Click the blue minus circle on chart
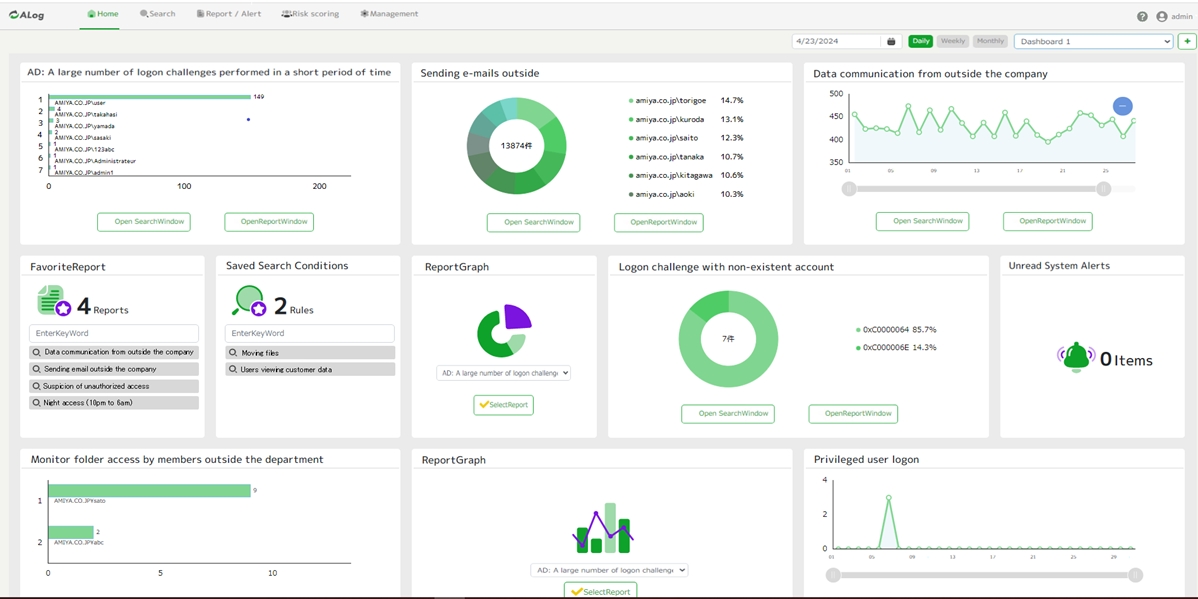Image resolution: width=1198 pixels, height=599 pixels. tap(1123, 106)
